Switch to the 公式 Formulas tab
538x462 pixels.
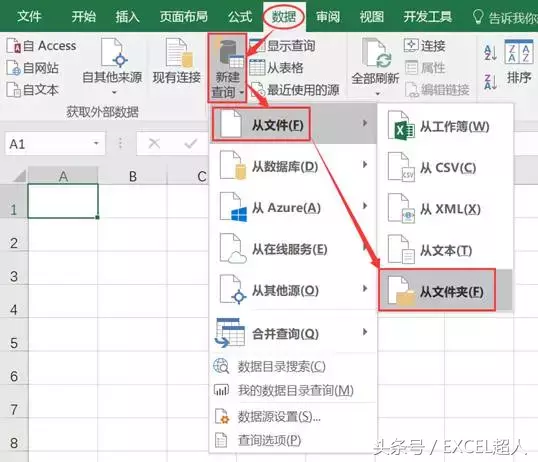tap(240, 16)
